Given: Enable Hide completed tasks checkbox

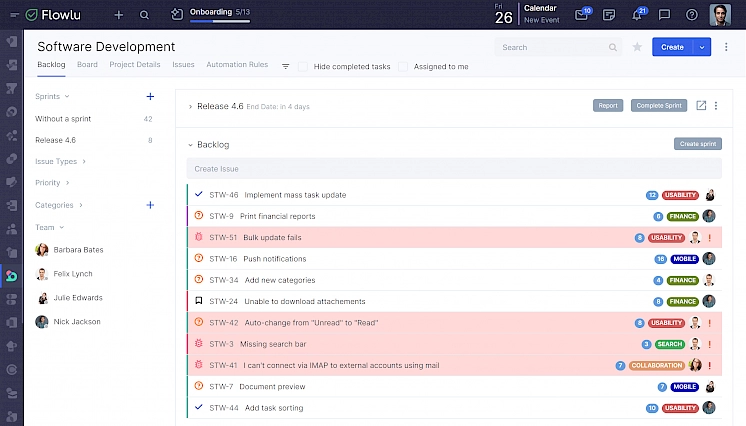Looking at the screenshot, I should click(304, 67).
